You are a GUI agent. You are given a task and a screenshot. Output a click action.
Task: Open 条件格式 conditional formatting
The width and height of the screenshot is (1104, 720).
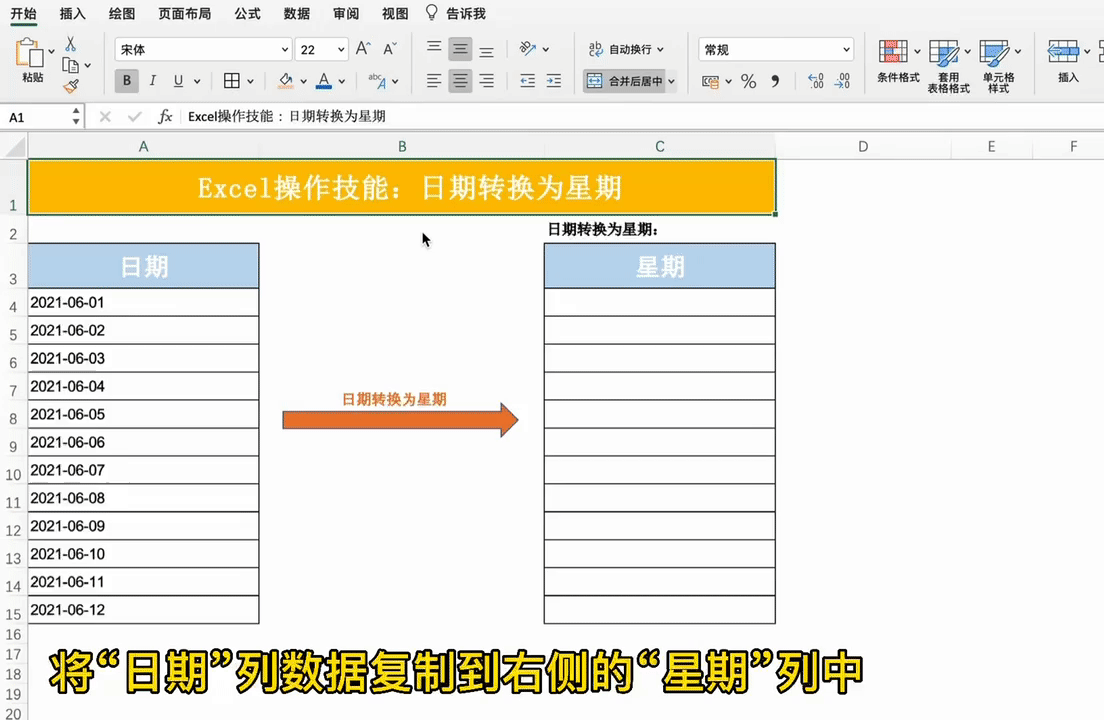(898, 61)
